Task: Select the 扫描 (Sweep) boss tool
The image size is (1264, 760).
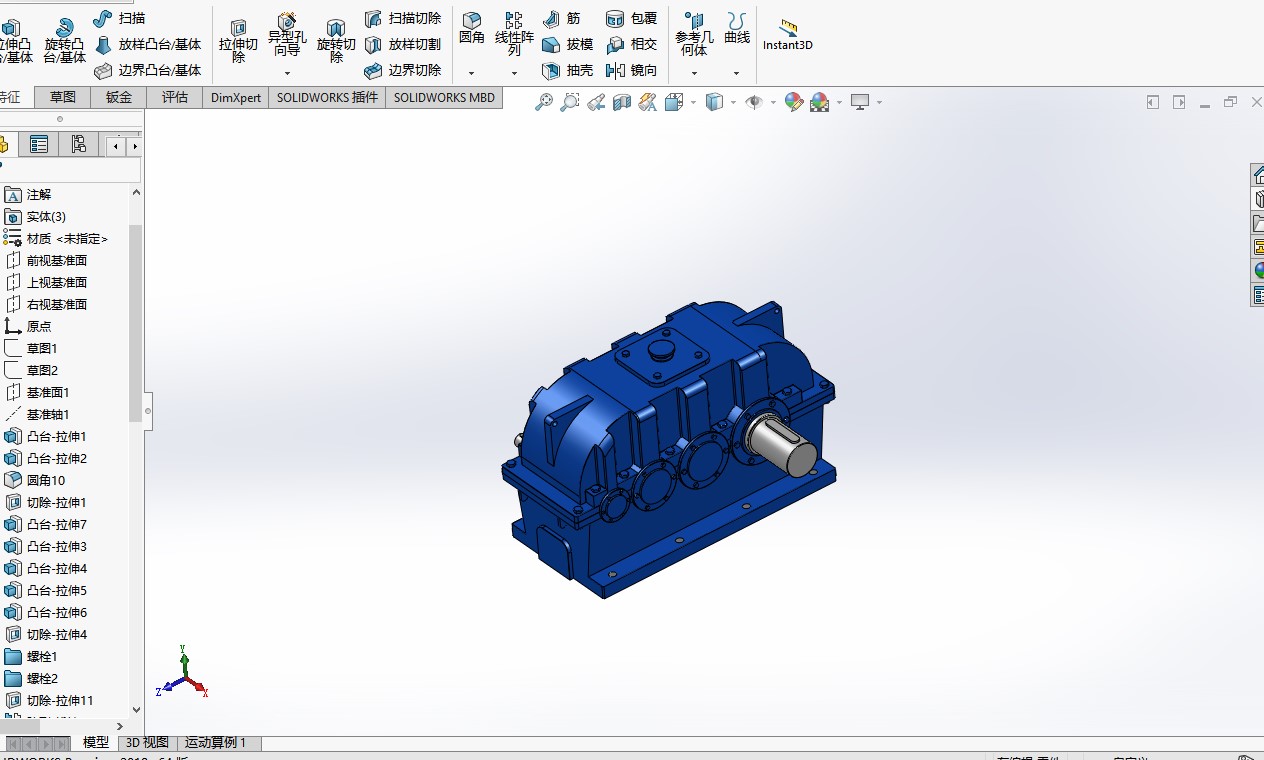Action: (x=120, y=18)
